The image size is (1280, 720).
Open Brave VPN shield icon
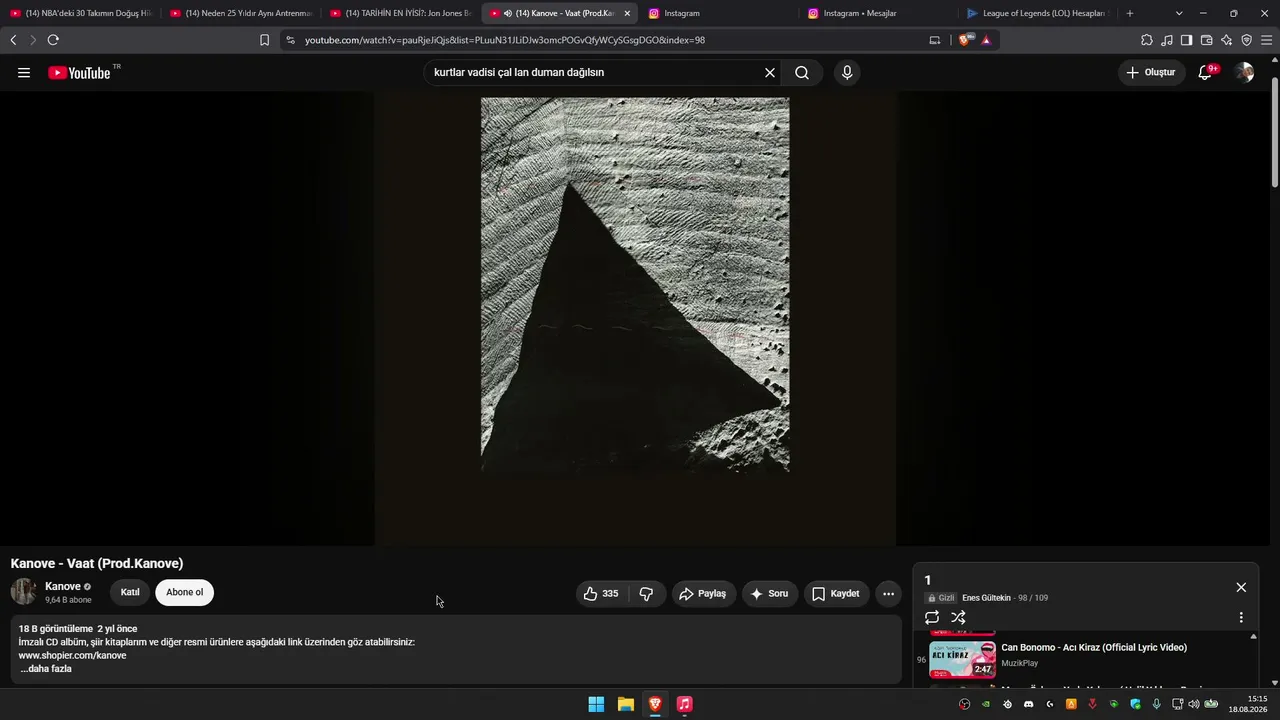1247,40
